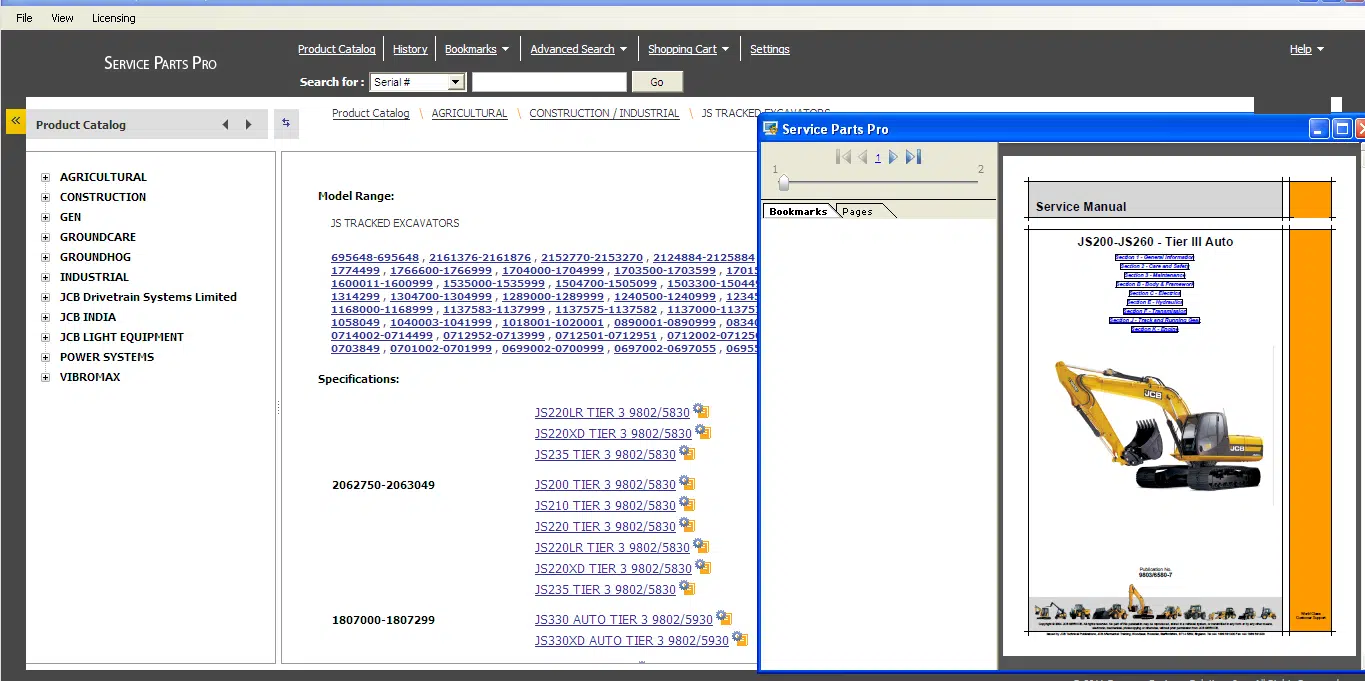Expand the AGRICULTURAL tree node
The image size is (1365, 681).
[x=45, y=177]
